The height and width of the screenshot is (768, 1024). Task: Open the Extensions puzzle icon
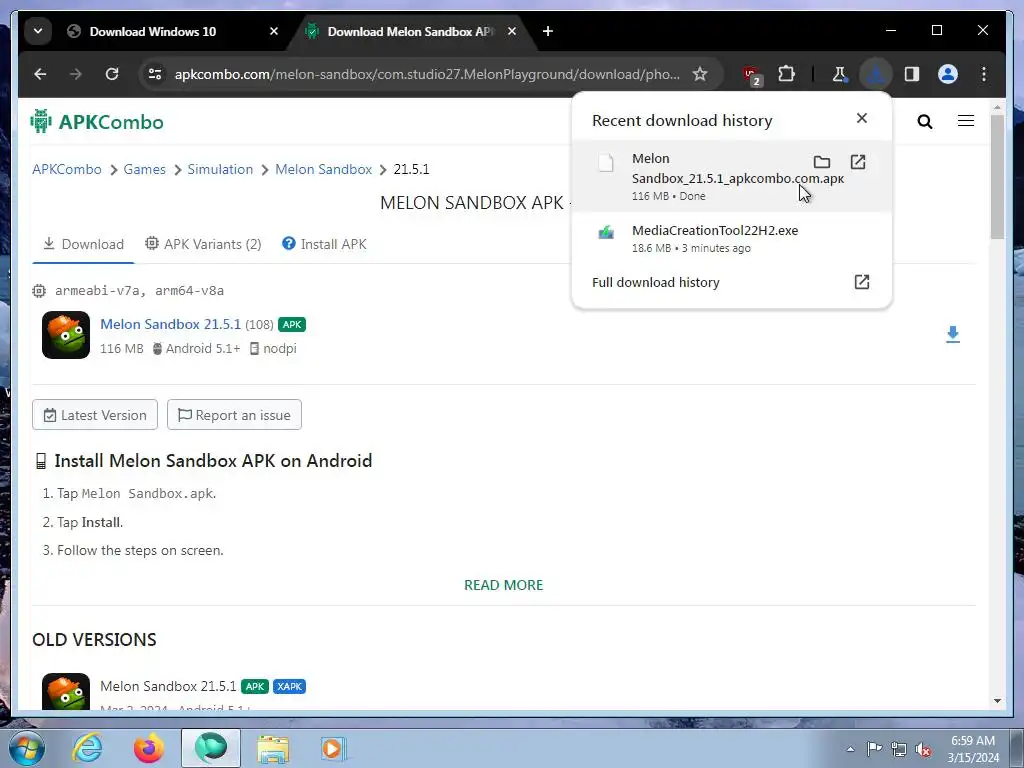tap(787, 74)
